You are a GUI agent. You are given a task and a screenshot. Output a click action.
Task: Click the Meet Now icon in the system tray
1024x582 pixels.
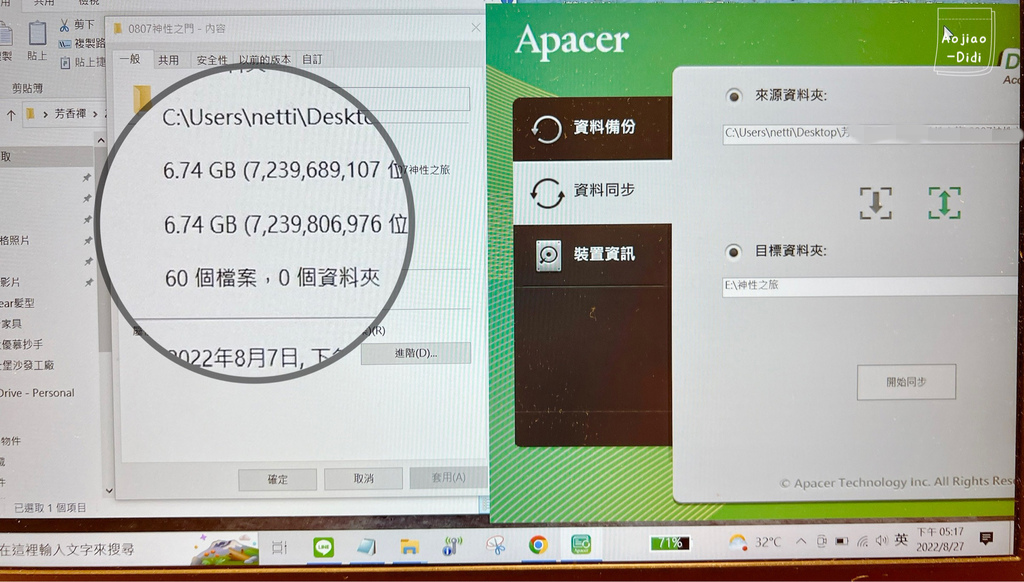pyautogui.click(x=822, y=542)
